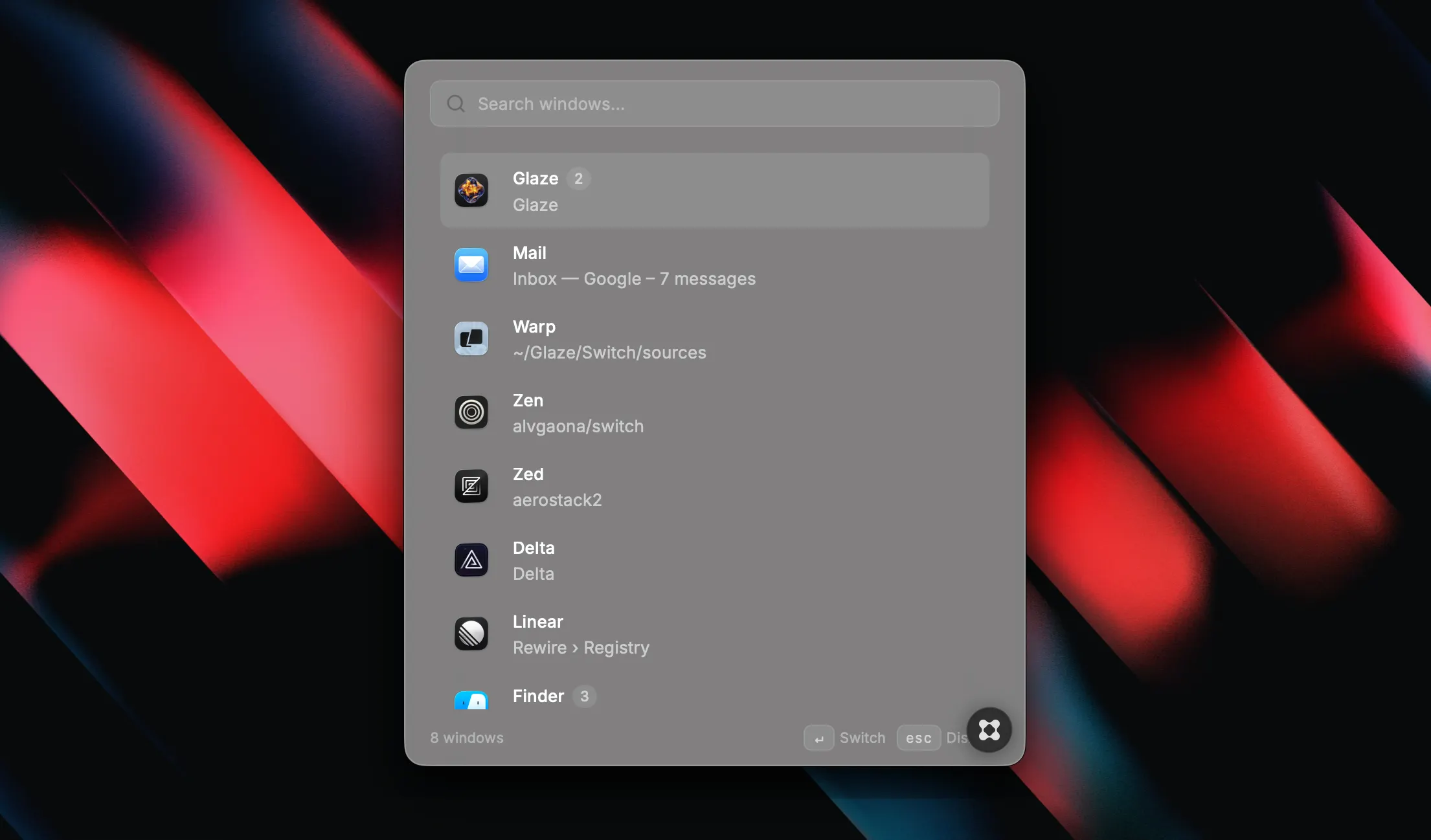Viewport: 1431px width, 840px height.
Task: Click the Warp terminal icon
Action: coord(471,338)
